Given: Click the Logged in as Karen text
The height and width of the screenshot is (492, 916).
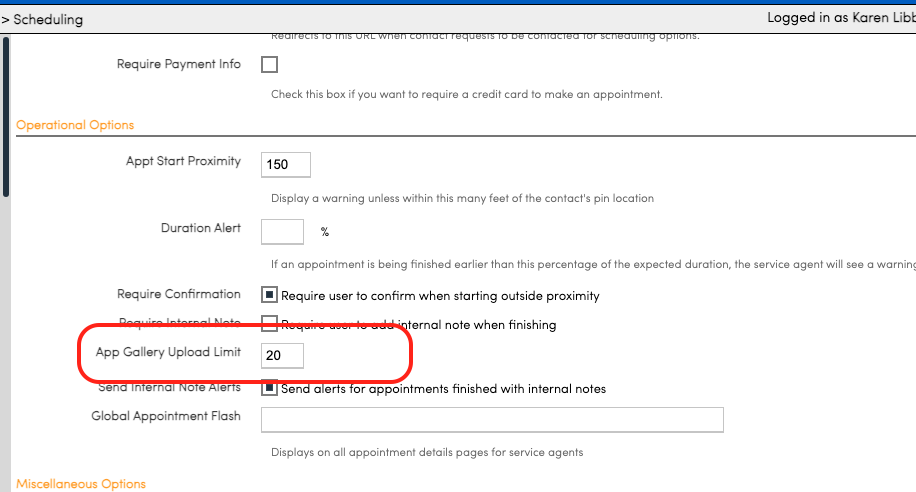Looking at the screenshot, I should 840,18.
